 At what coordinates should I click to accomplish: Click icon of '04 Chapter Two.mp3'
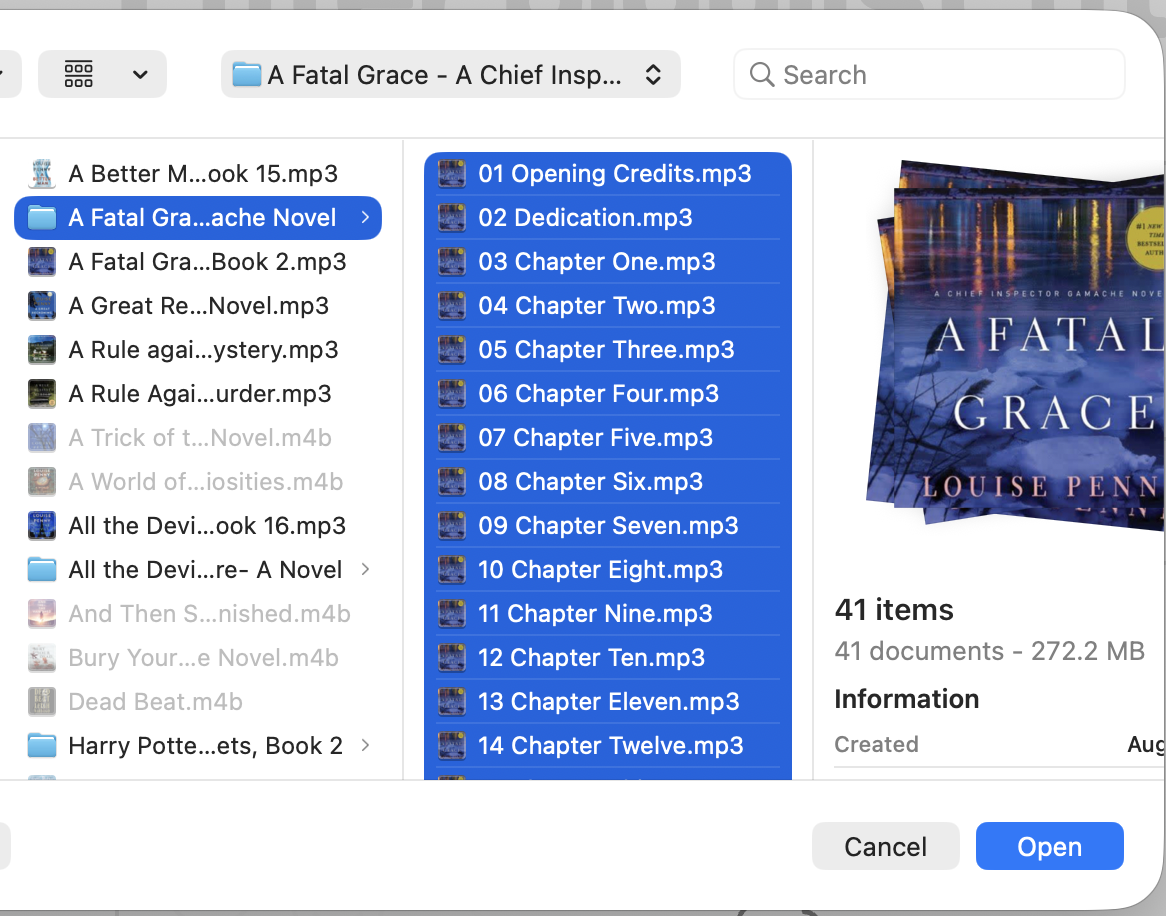coord(451,306)
